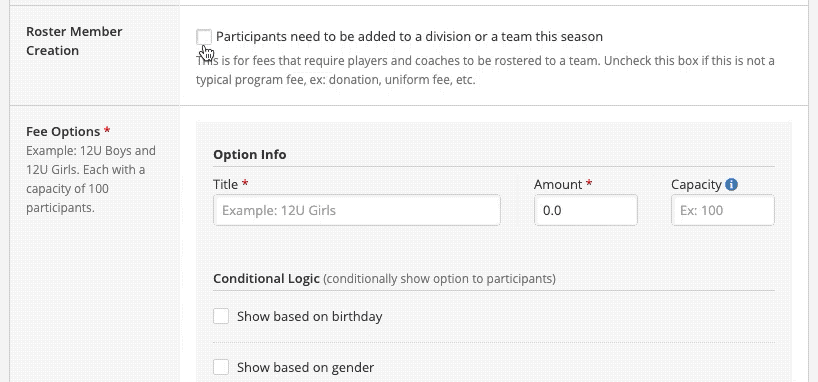Image resolution: width=818 pixels, height=382 pixels.
Task: Click the rostered-to-a-team help description text
Action: pos(485,70)
